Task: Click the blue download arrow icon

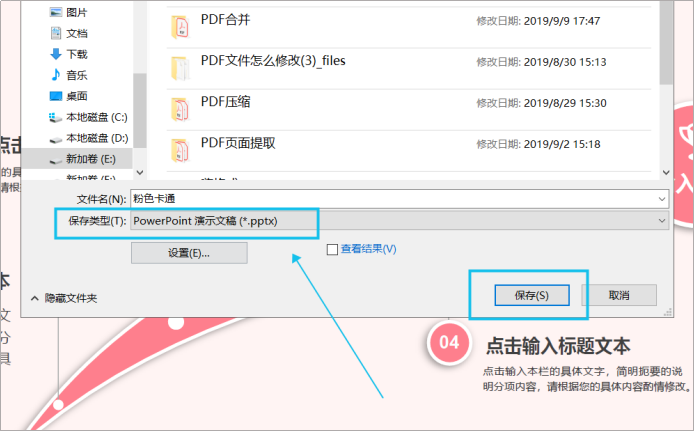Action: pos(56,54)
